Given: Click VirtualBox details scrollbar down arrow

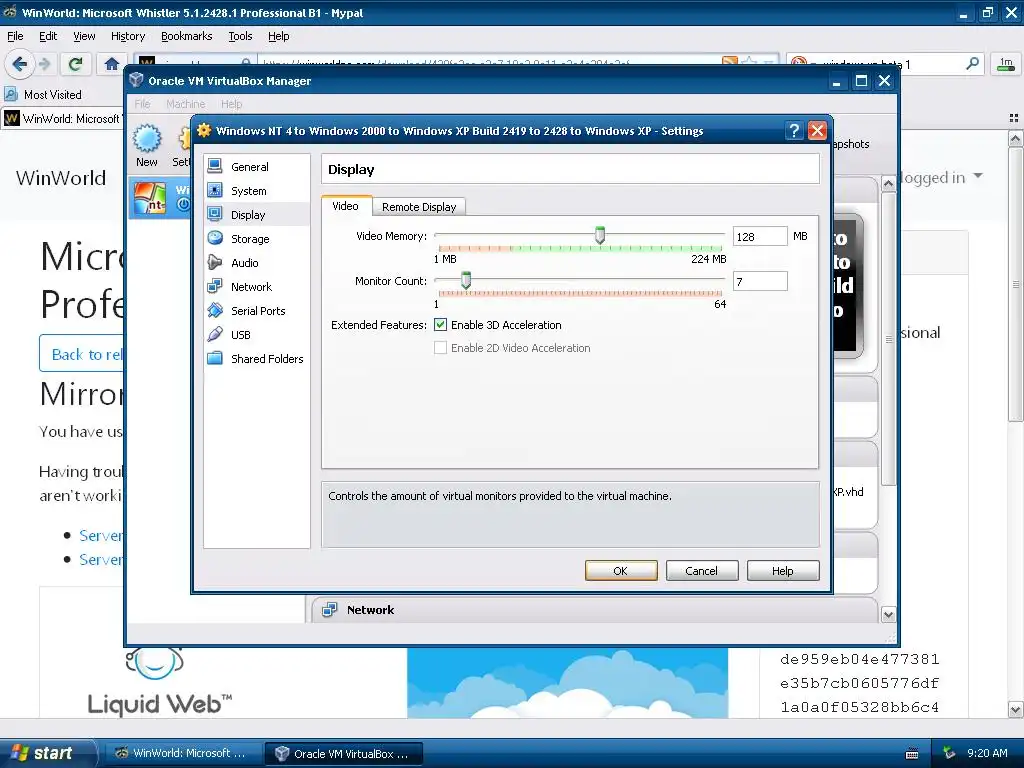Looking at the screenshot, I should 888,615.
